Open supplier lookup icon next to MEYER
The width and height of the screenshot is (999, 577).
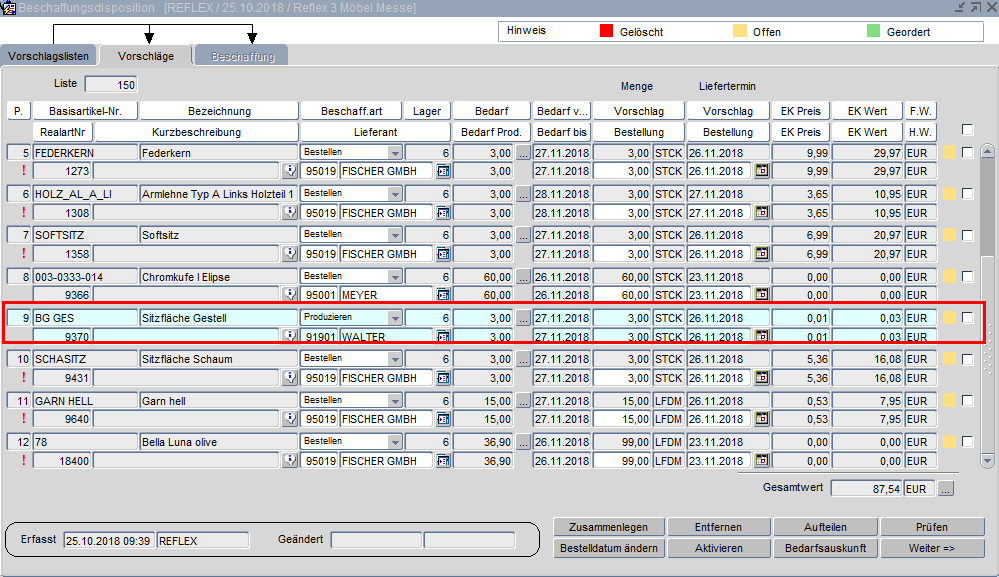point(443,295)
